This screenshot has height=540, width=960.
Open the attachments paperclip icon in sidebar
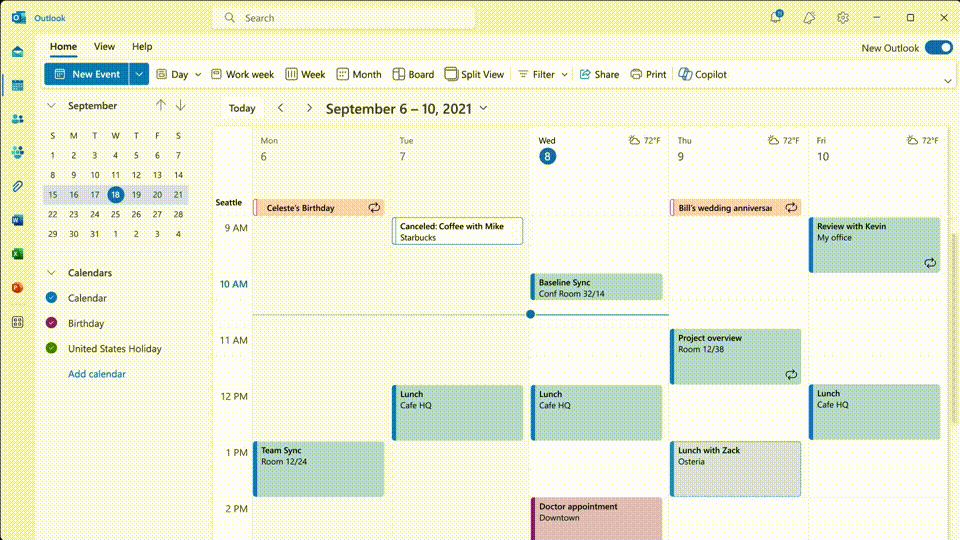coord(18,186)
